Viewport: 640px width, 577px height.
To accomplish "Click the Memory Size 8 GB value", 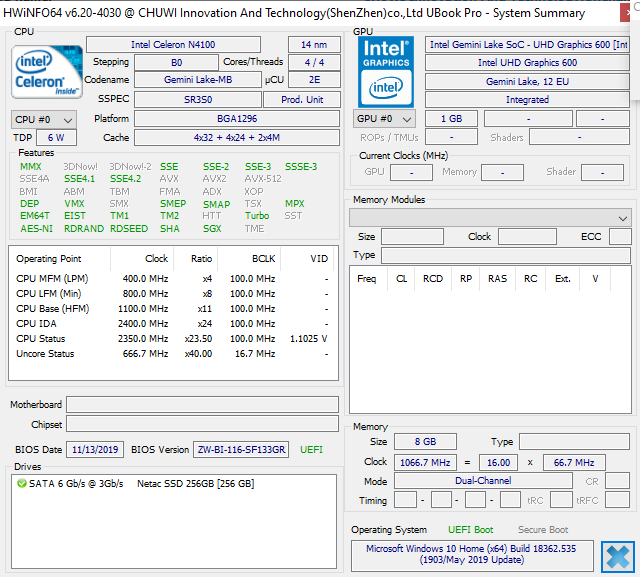I will point(425,442).
